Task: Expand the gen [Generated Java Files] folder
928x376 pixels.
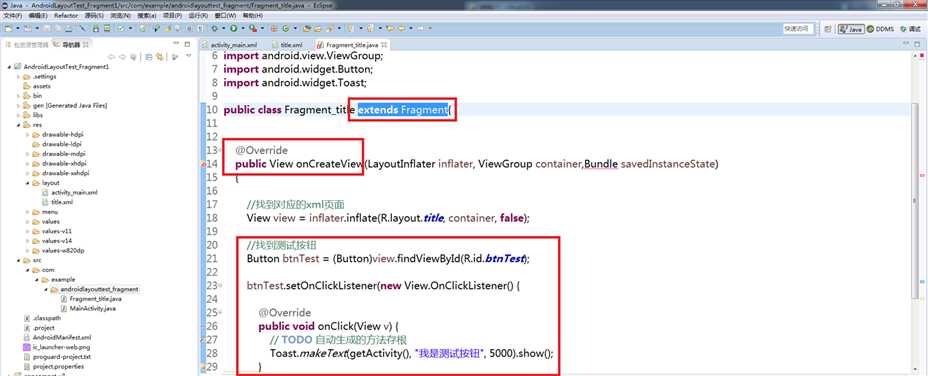Action: [18, 106]
